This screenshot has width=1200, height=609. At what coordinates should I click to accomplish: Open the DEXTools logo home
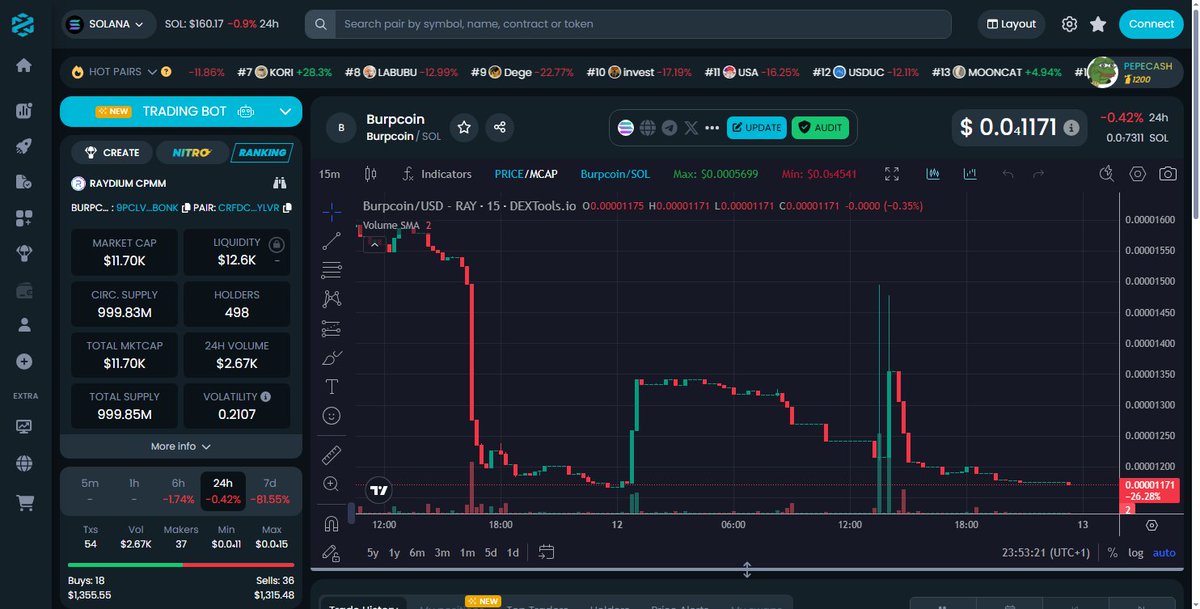coord(24,24)
